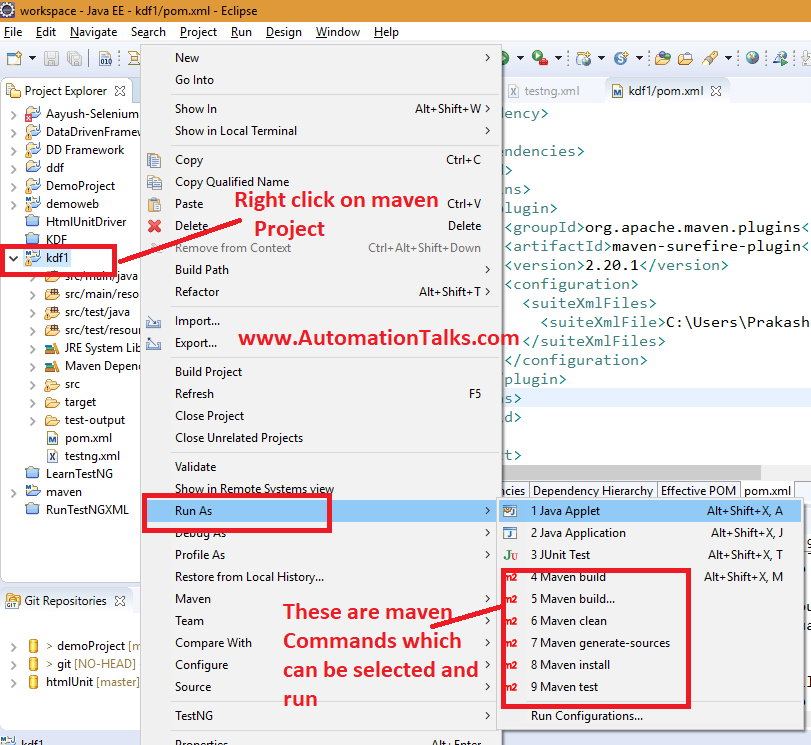Image resolution: width=811 pixels, height=745 pixels.
Task: Click the Save All toolbar icon
Action: pos(75,60)
